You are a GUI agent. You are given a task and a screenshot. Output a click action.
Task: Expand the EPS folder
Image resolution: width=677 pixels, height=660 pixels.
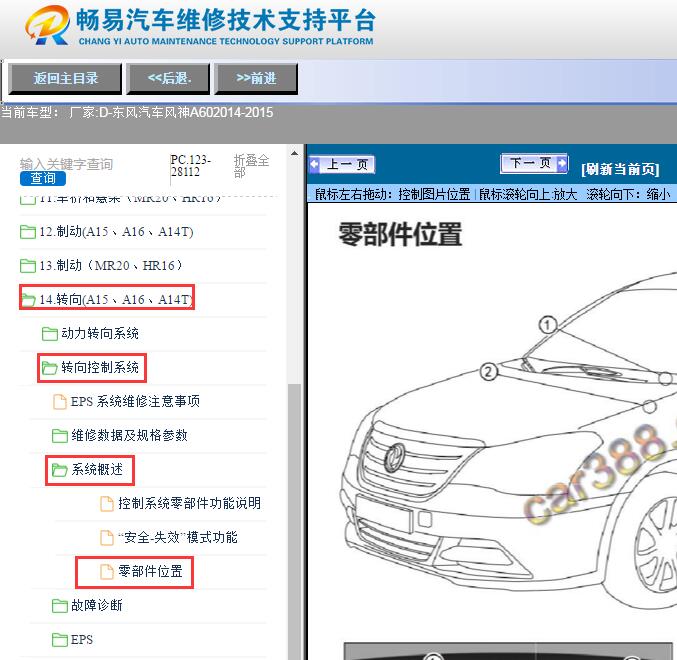coord(82,640)
